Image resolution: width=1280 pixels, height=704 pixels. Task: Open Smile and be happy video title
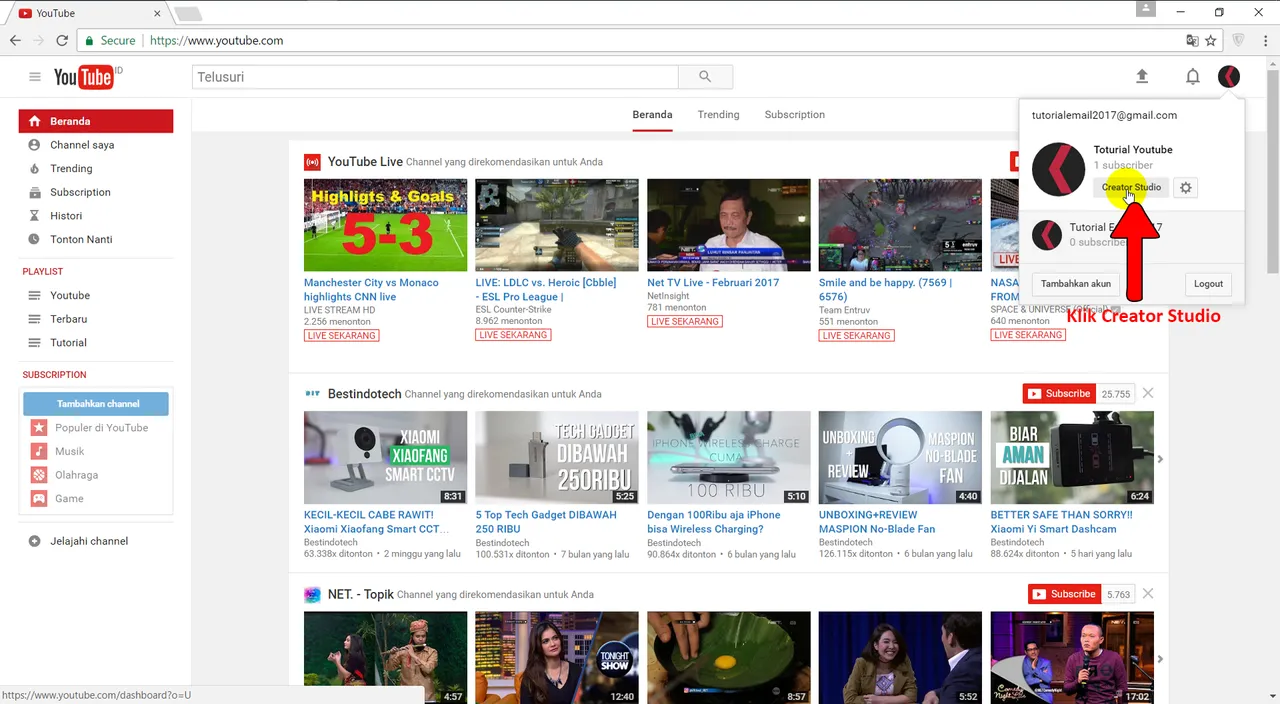885,290
